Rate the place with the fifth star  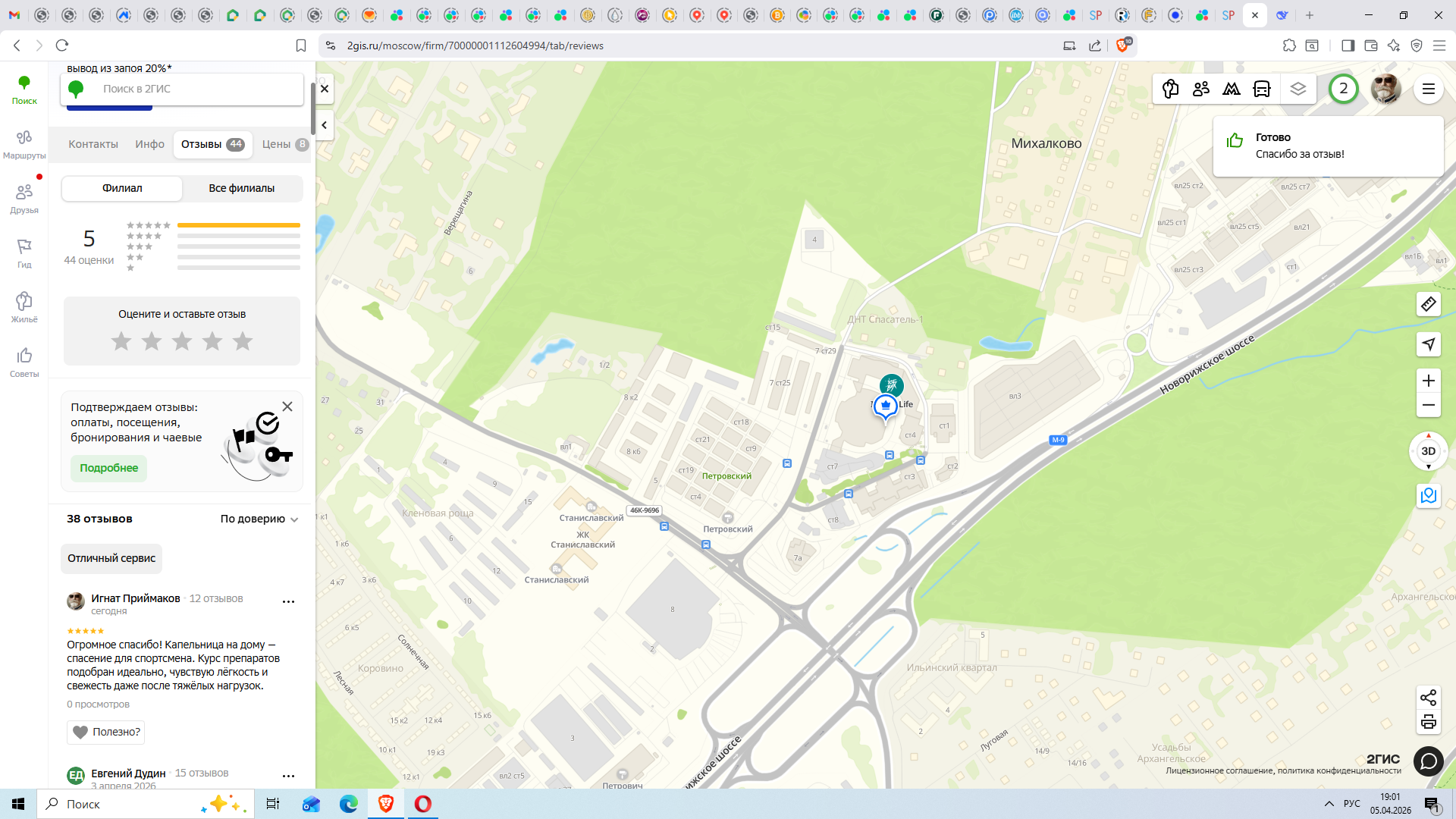243,341
